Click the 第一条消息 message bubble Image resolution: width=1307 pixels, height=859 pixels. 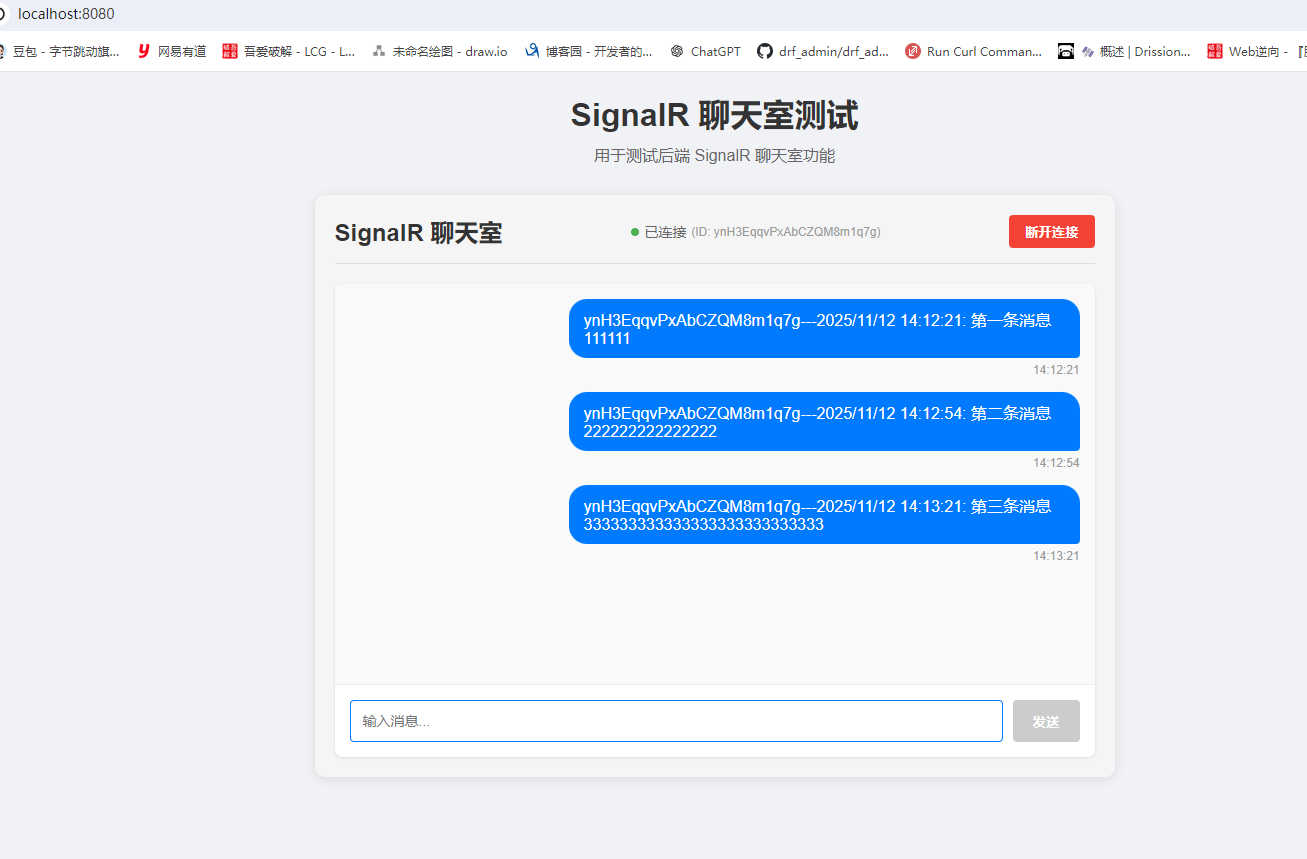pos(824,328)
